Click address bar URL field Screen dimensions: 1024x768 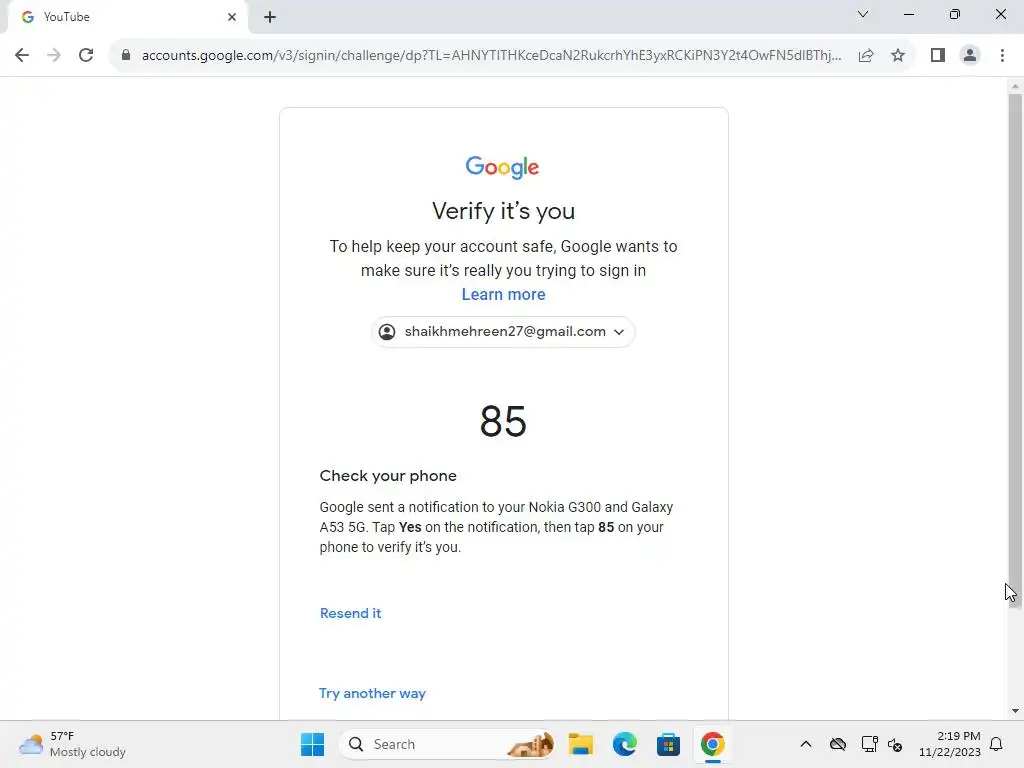point(491,56)
